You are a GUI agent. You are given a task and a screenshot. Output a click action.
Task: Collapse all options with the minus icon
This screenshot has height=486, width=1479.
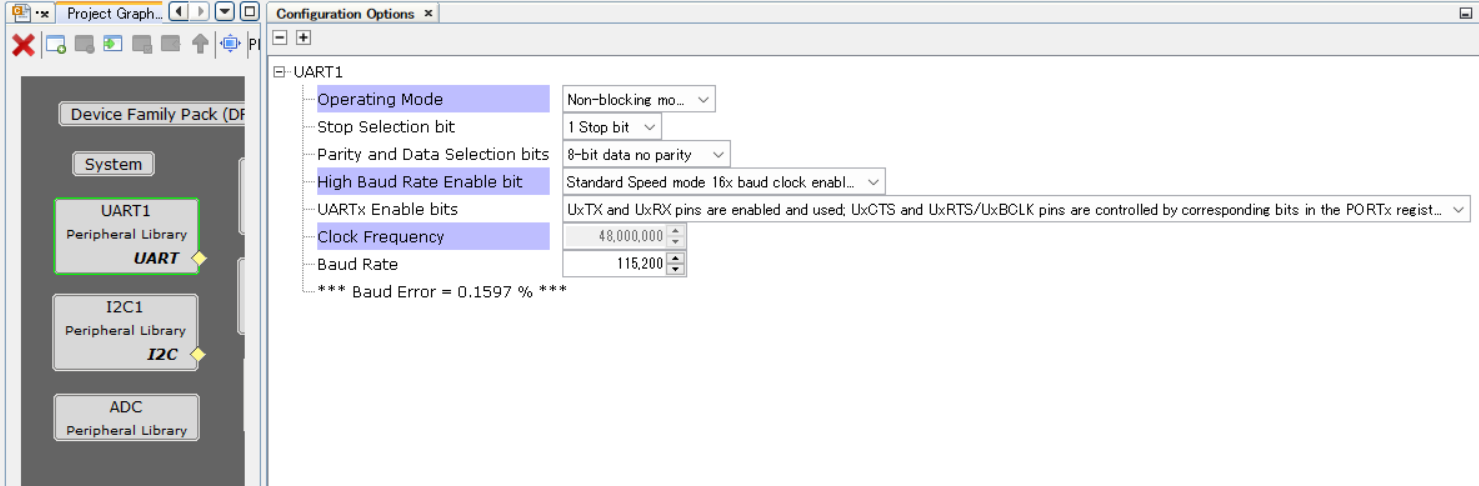tap(280, 37)
